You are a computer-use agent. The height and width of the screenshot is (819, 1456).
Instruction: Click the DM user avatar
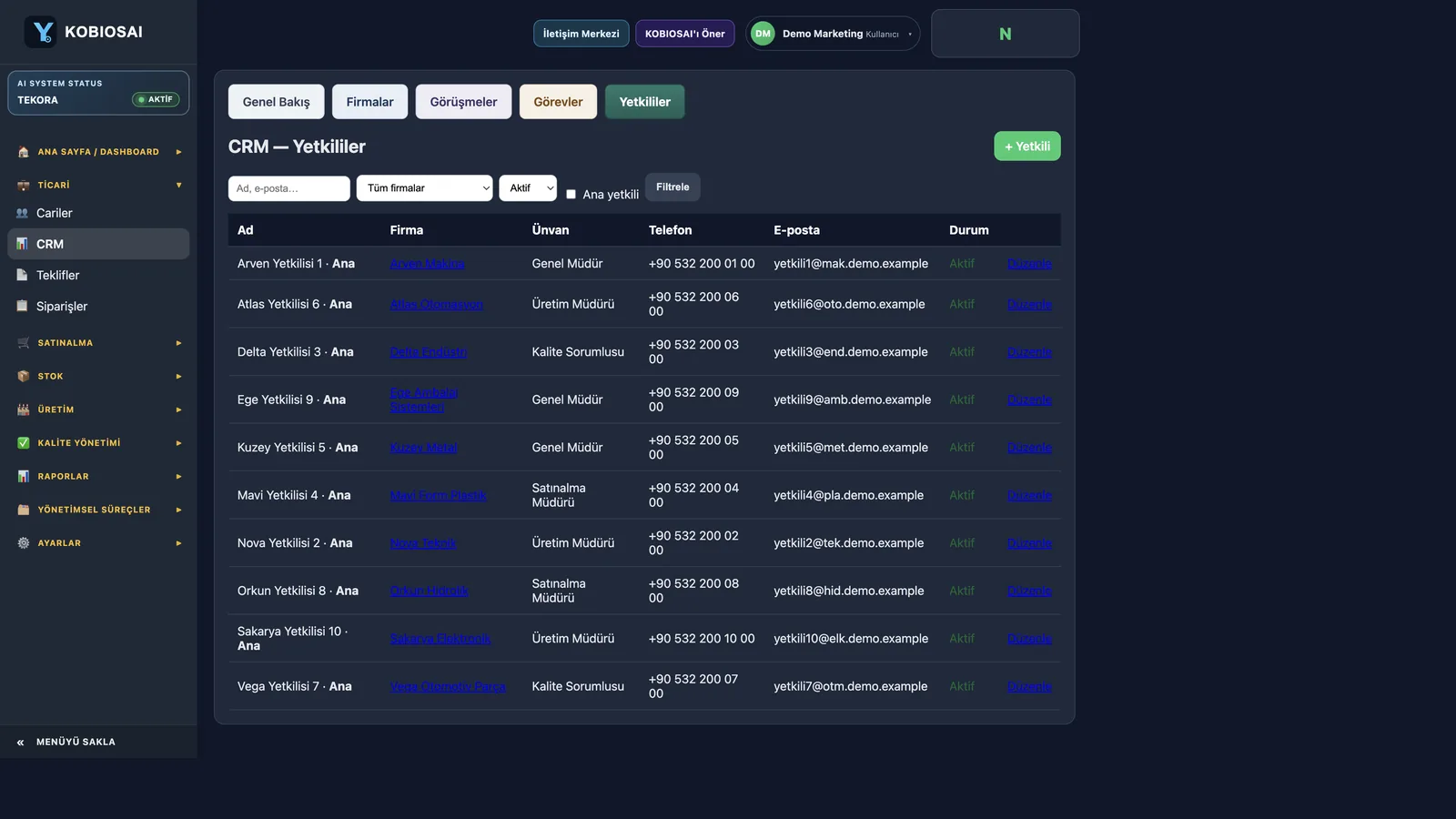[763, 34]
